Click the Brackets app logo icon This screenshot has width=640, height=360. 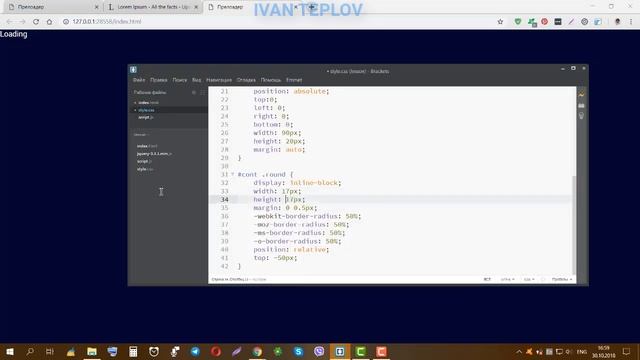point(133,70)
